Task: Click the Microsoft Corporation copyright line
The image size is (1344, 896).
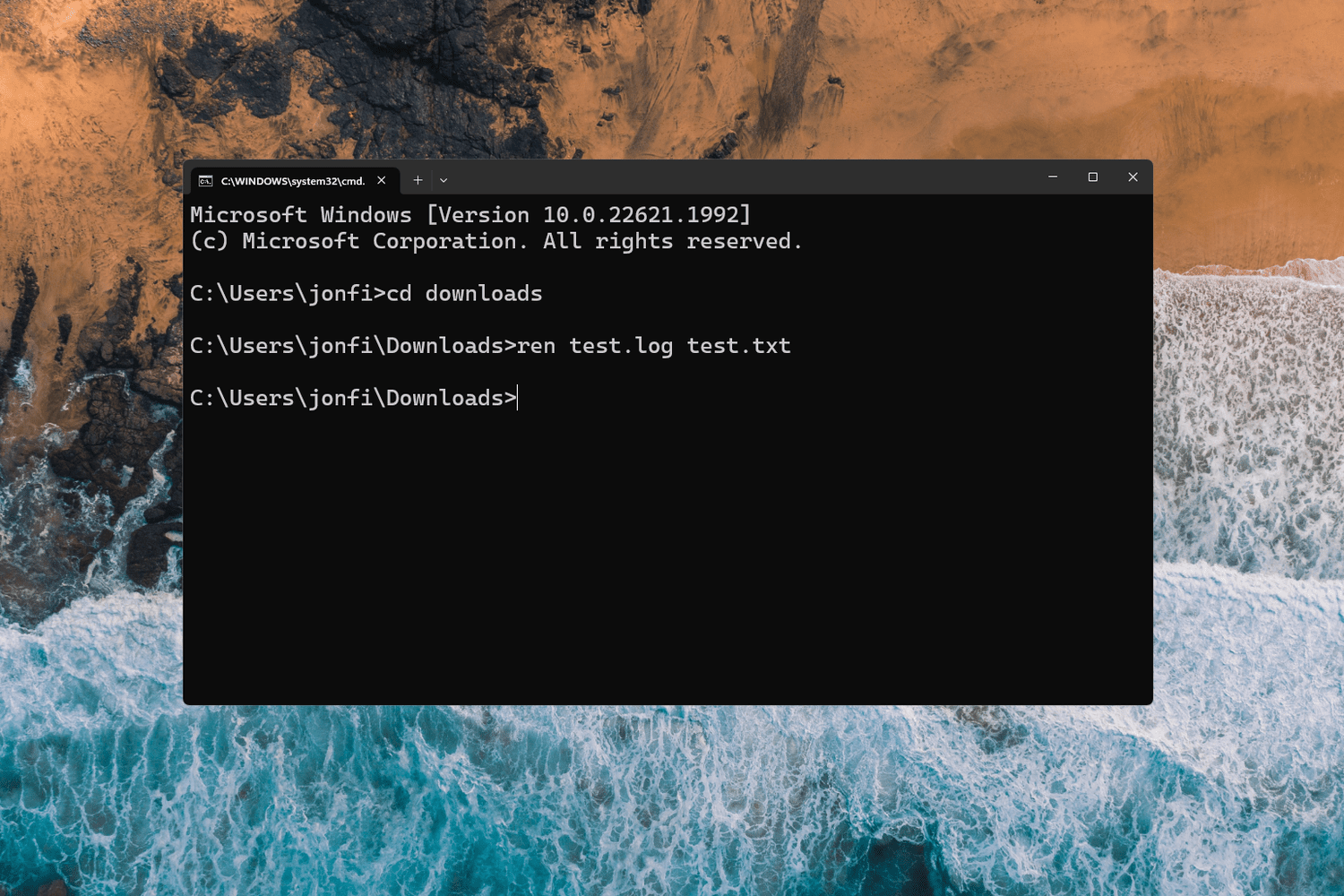Action: click(x=496, y=242)
